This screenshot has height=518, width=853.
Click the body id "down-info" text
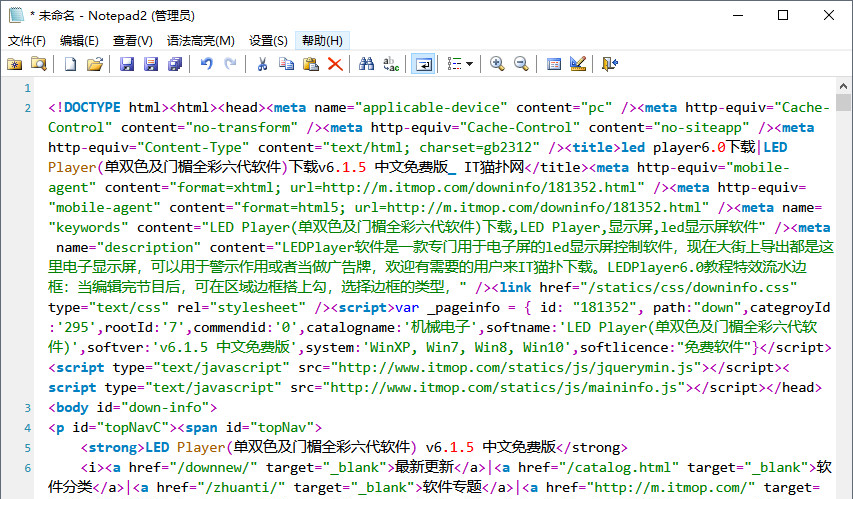165,408
